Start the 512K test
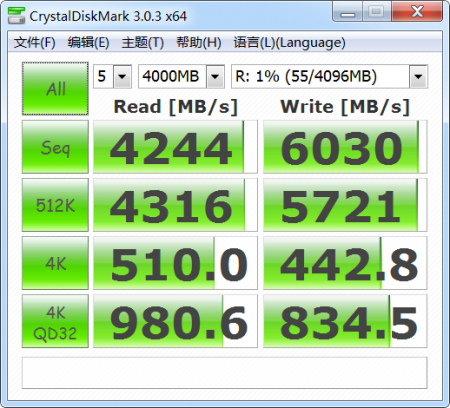 [x=55, y=205]
